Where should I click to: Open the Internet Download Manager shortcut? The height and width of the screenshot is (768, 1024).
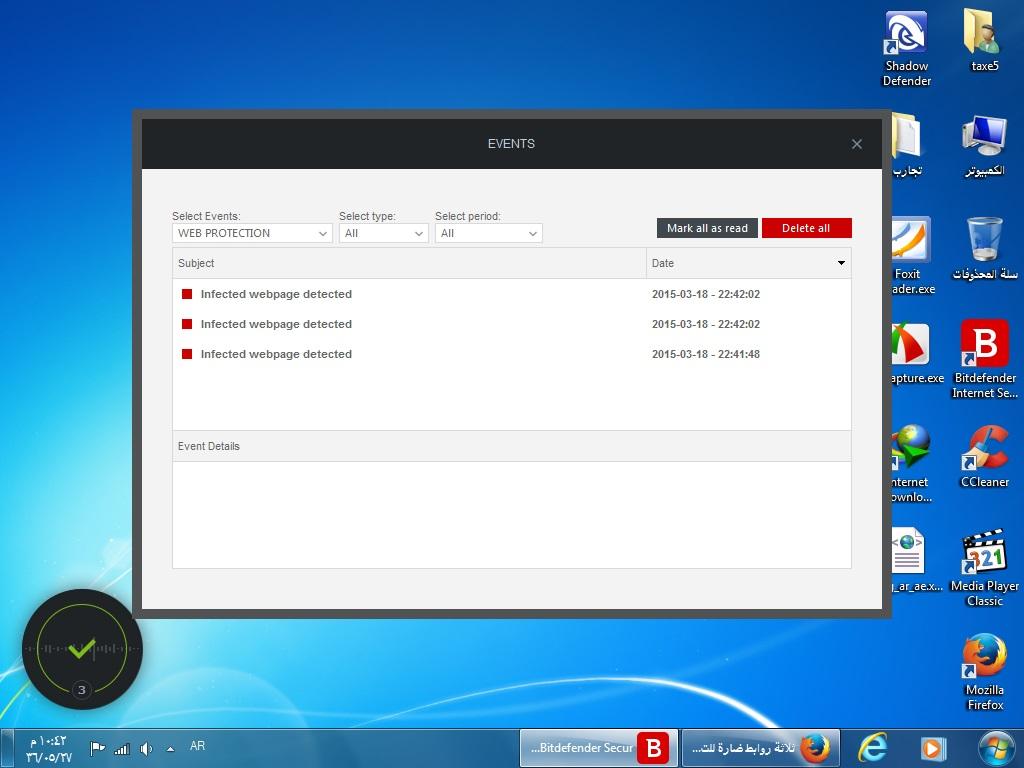click(x=910, y=464)
